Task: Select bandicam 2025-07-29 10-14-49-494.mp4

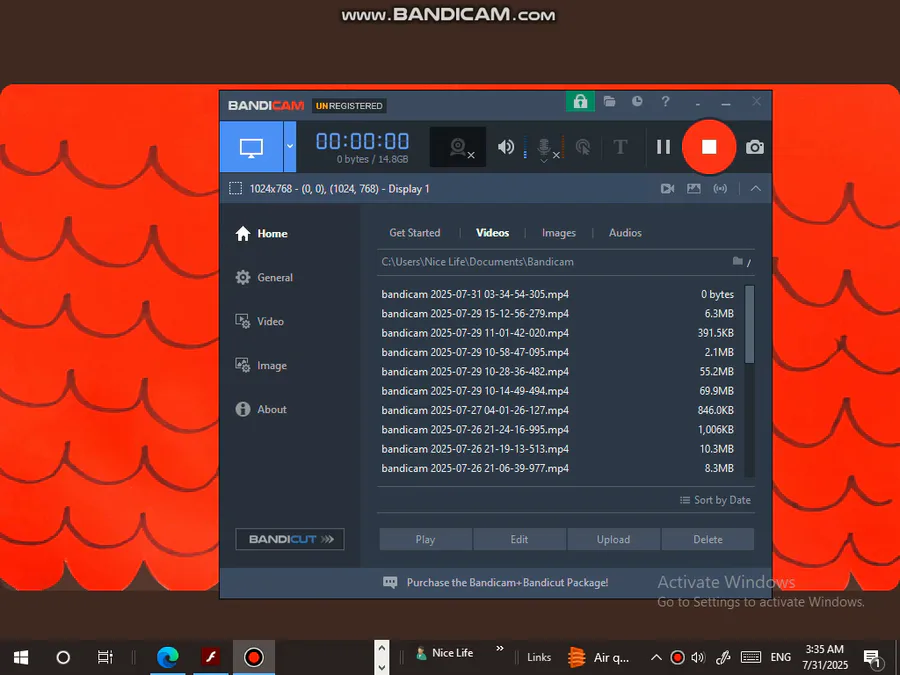Action: point(557,391)
